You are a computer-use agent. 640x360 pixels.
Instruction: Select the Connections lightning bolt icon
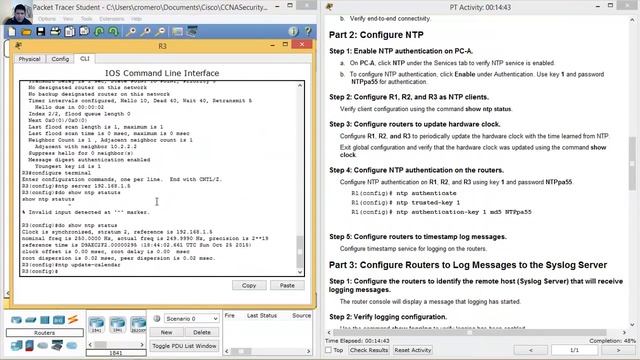(x=73, y=320)
